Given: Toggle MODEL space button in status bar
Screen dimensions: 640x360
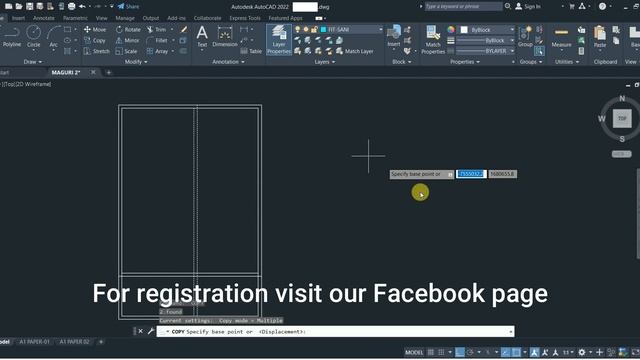Looking at the screenshot, I should (x=414, y=352).
